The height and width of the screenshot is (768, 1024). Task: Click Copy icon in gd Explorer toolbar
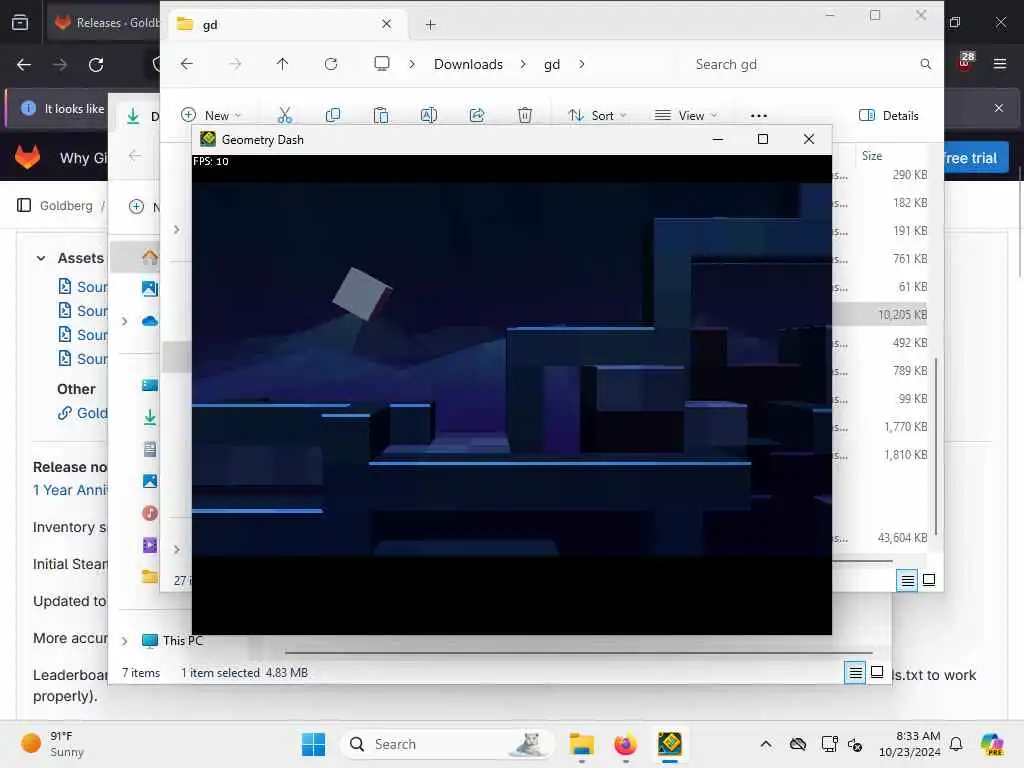coord(332,116)
